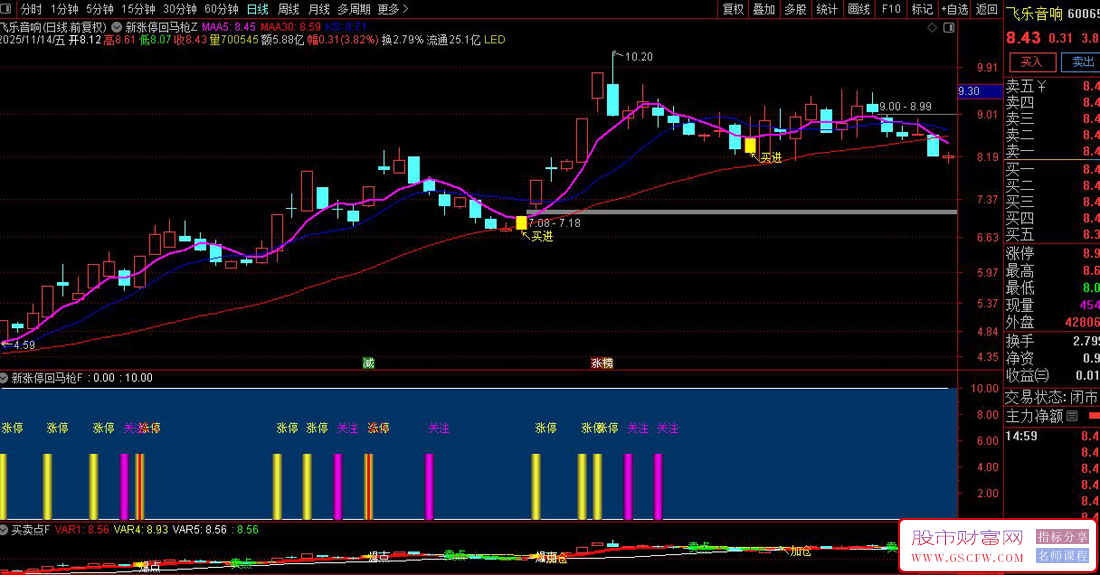Click the MAA5: 8.45 indicator value
Viewport: 1100px width, 575px height.
click(x=229, y=27)
